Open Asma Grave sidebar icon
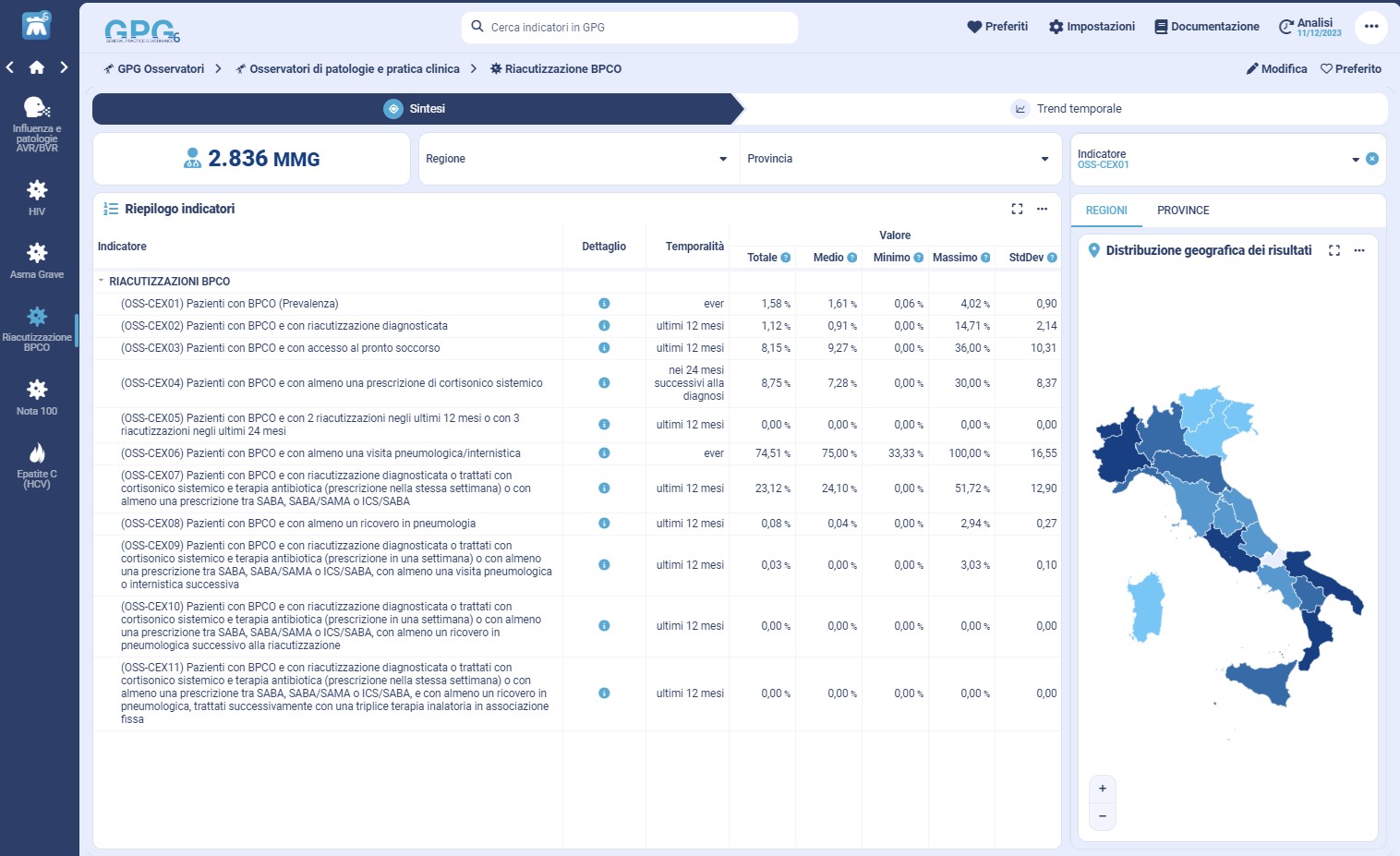This screenshot has width=1400, height=856. click(37, 259)
